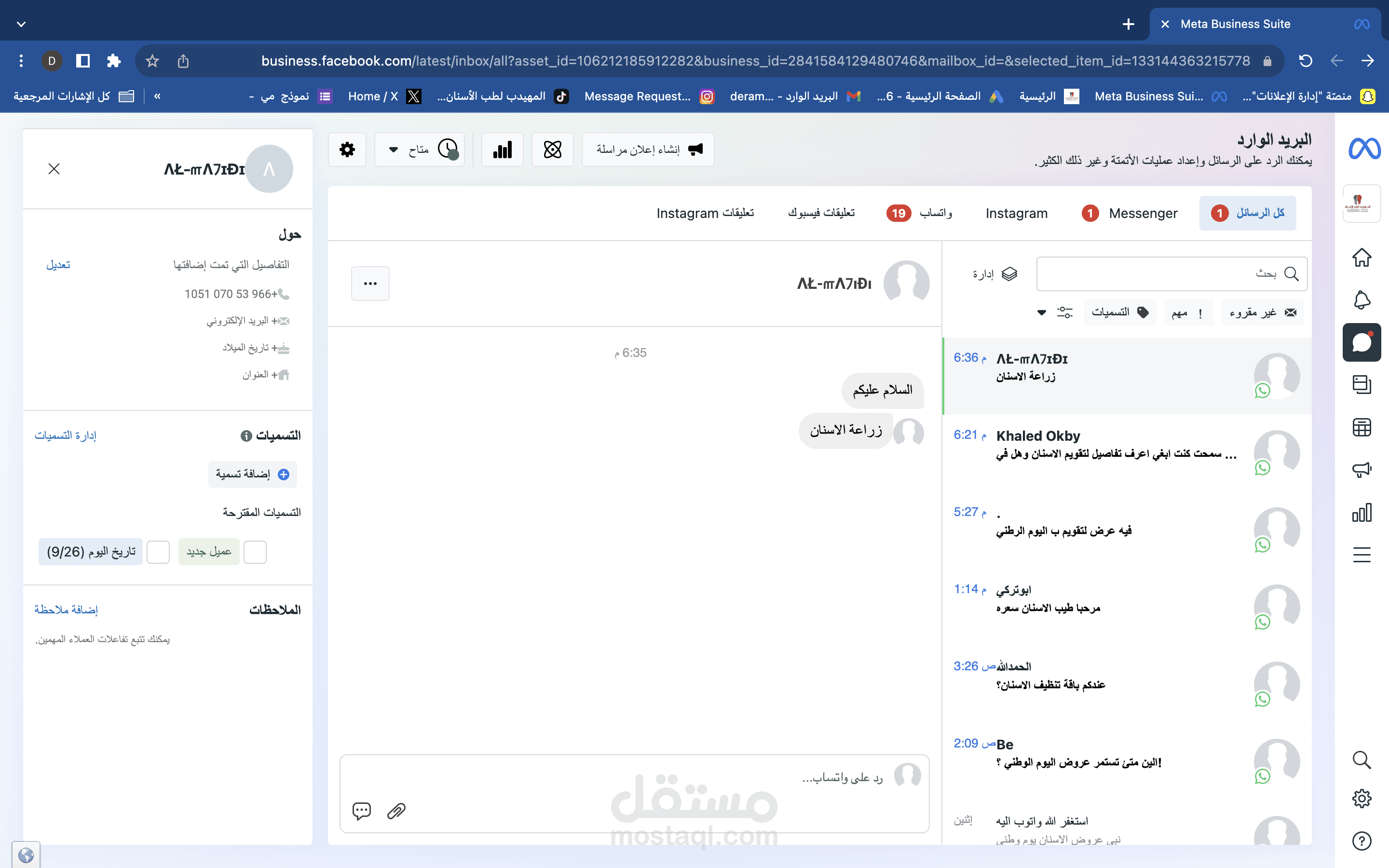Click إدارة التسميات link

point(66,436)
